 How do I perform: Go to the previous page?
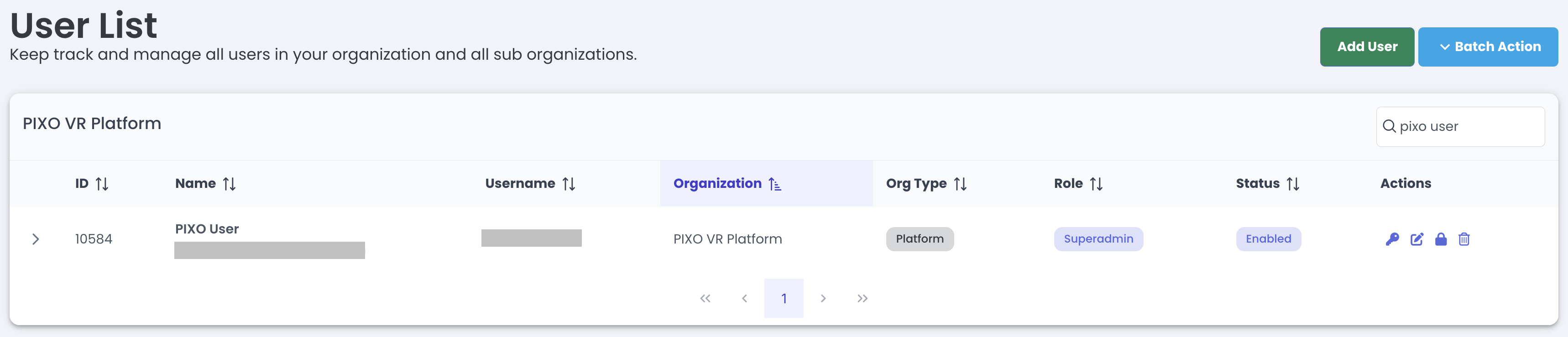click(744, 298)
